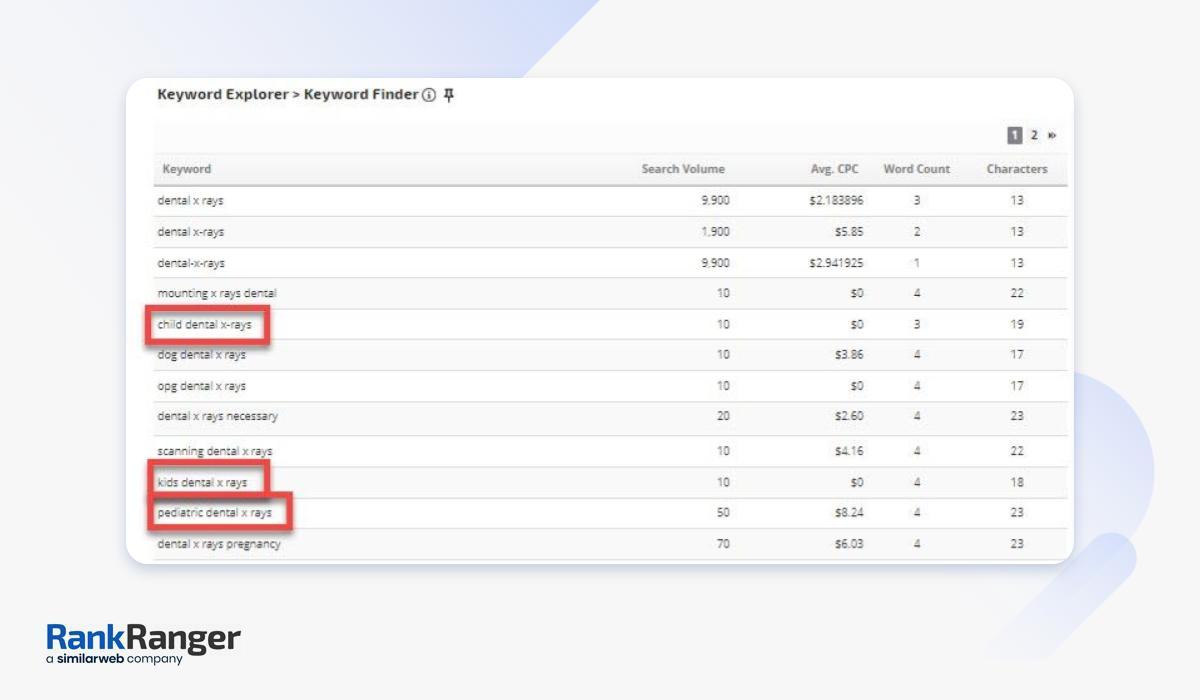Image resolution: width=1200 pixels, height=700 pixels.
Task: Sort by Word Count column header
Action: click(x=916, y=169)
